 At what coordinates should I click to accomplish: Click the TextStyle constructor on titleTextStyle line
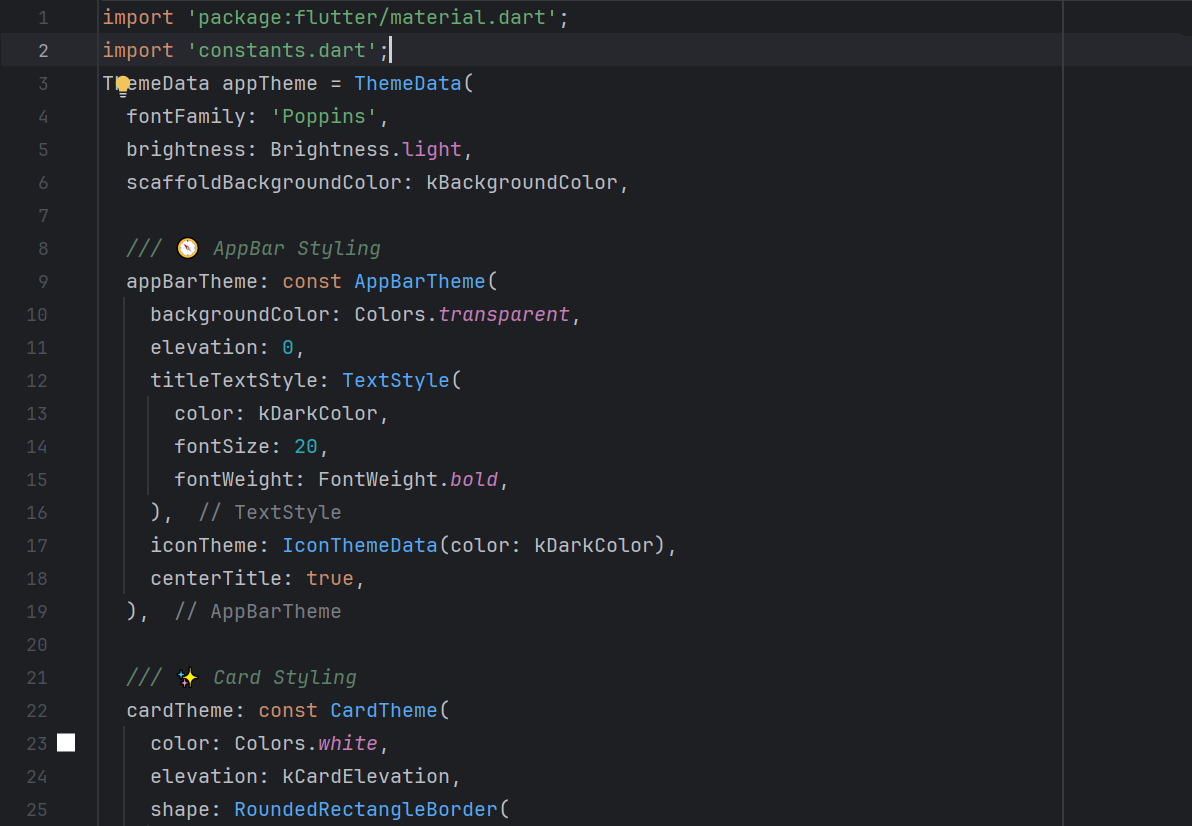(396, 381)
